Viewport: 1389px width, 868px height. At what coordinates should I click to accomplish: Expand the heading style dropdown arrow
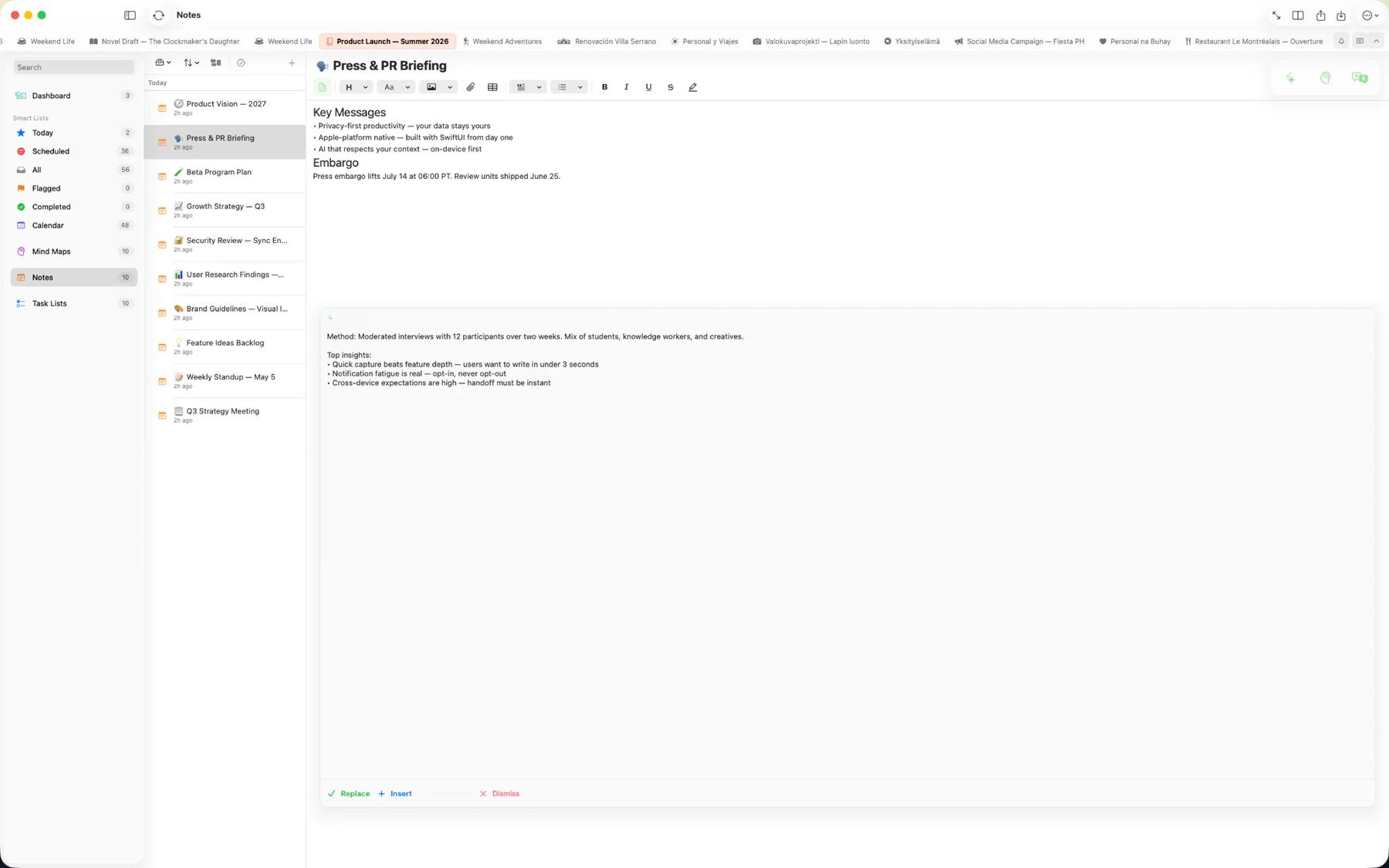pyautogui.click(x=365, y=87)
